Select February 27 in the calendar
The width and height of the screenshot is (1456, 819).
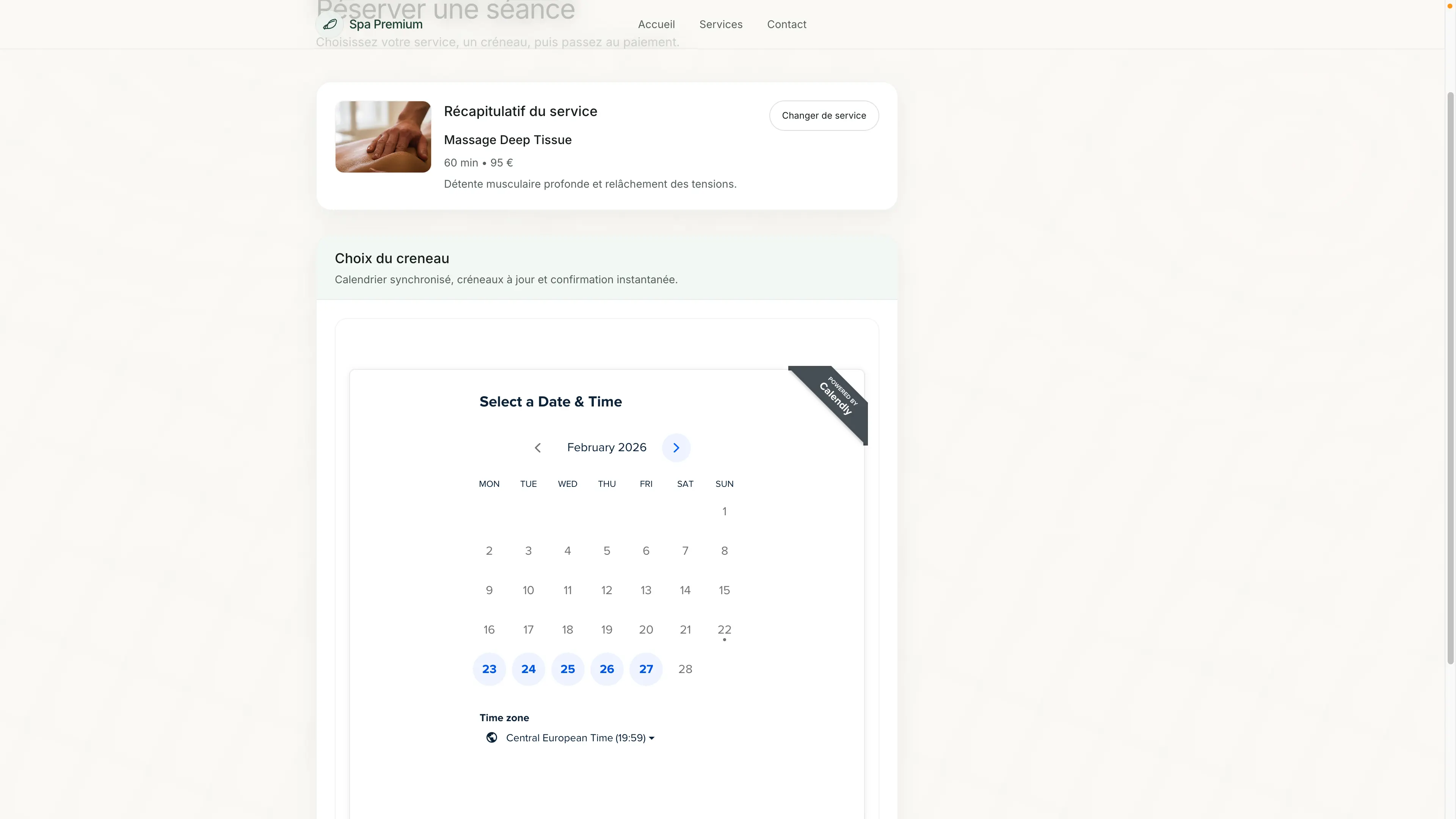tap(645, 668)
